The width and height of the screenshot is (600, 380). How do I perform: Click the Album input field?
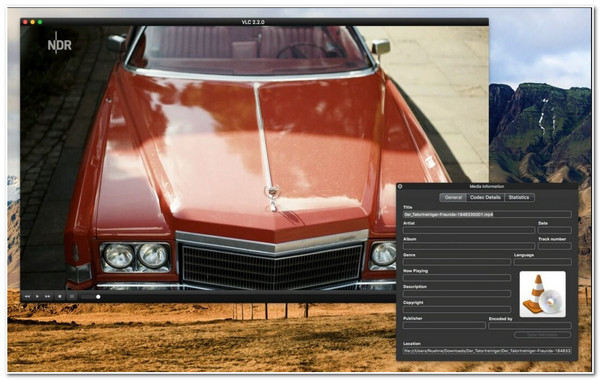469,246
